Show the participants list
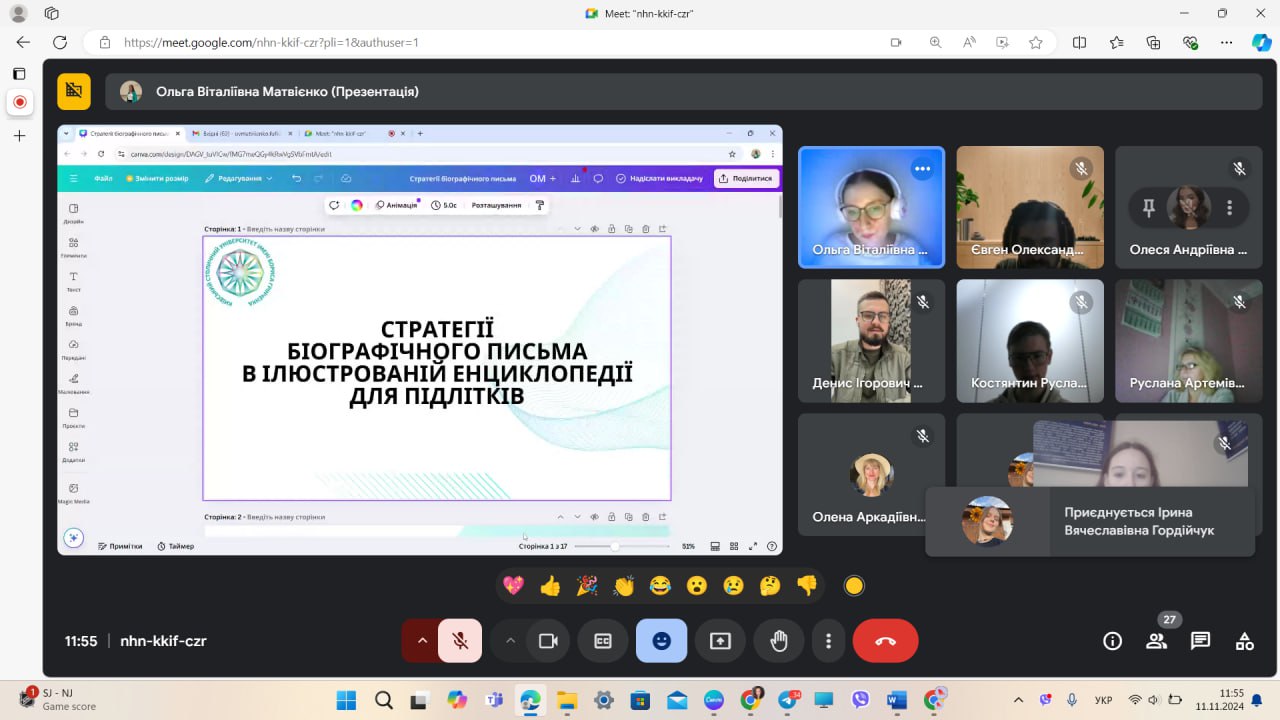Viewport: 1280px width, 720px height. 1156,641
